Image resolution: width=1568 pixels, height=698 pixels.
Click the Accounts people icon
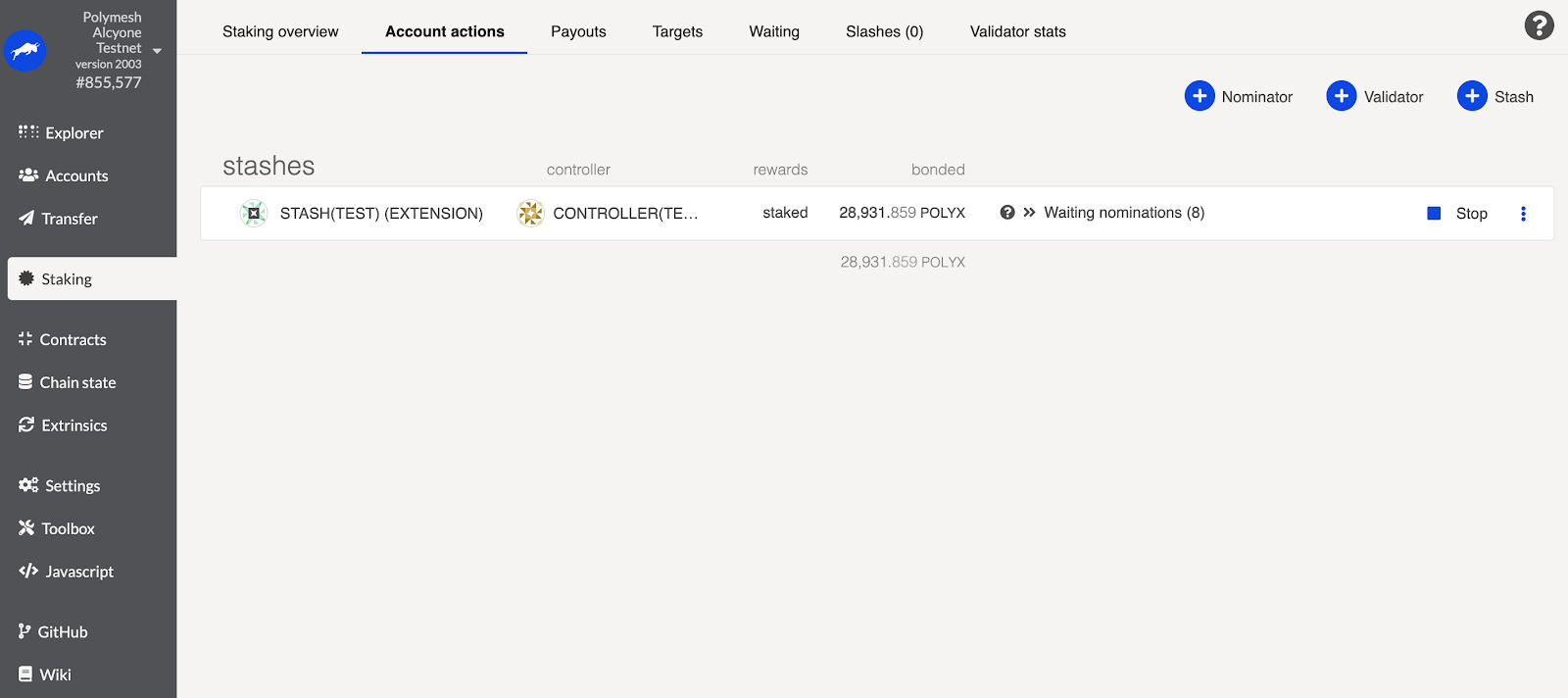[28, 175]
